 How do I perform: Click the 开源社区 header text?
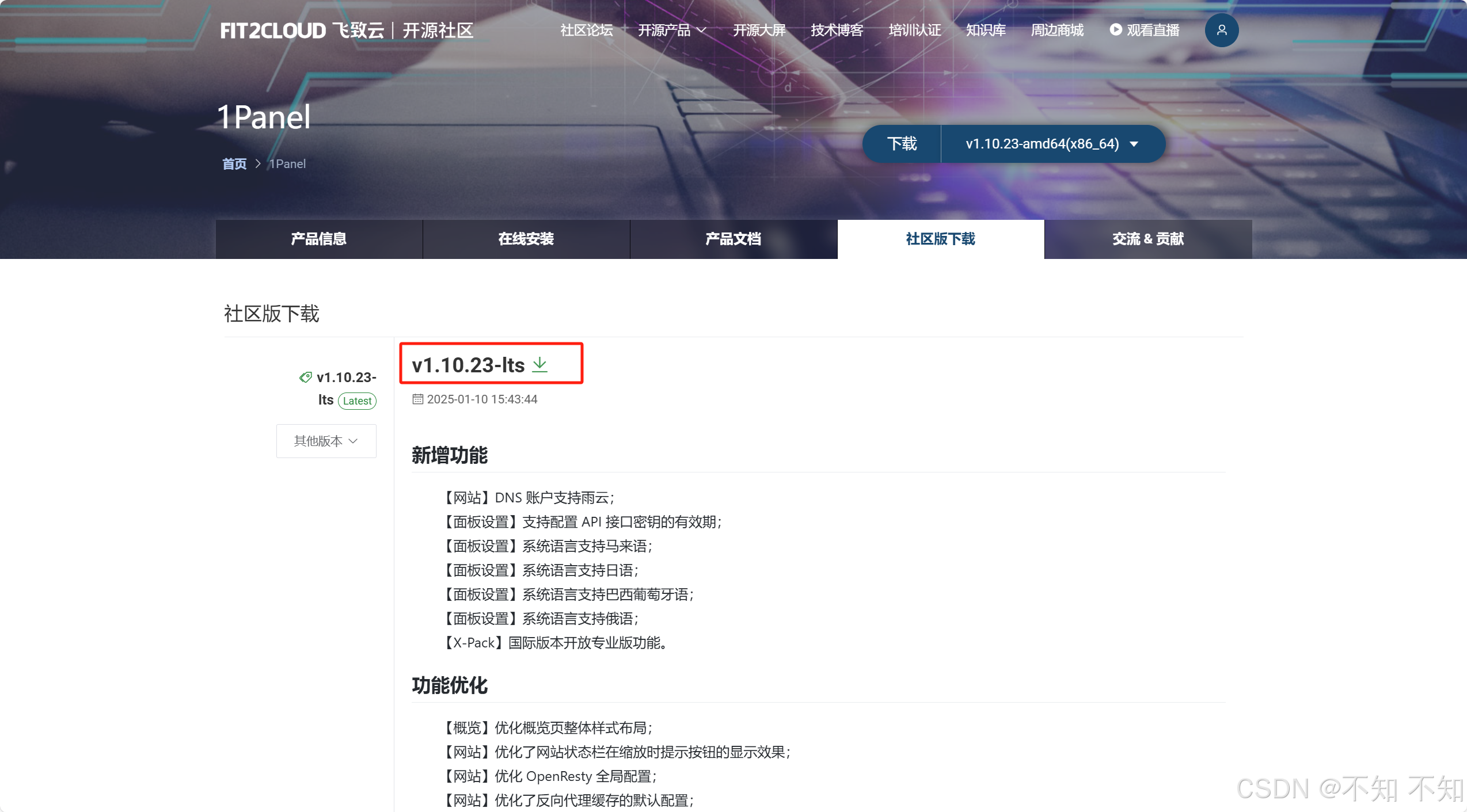click(438, 31)
